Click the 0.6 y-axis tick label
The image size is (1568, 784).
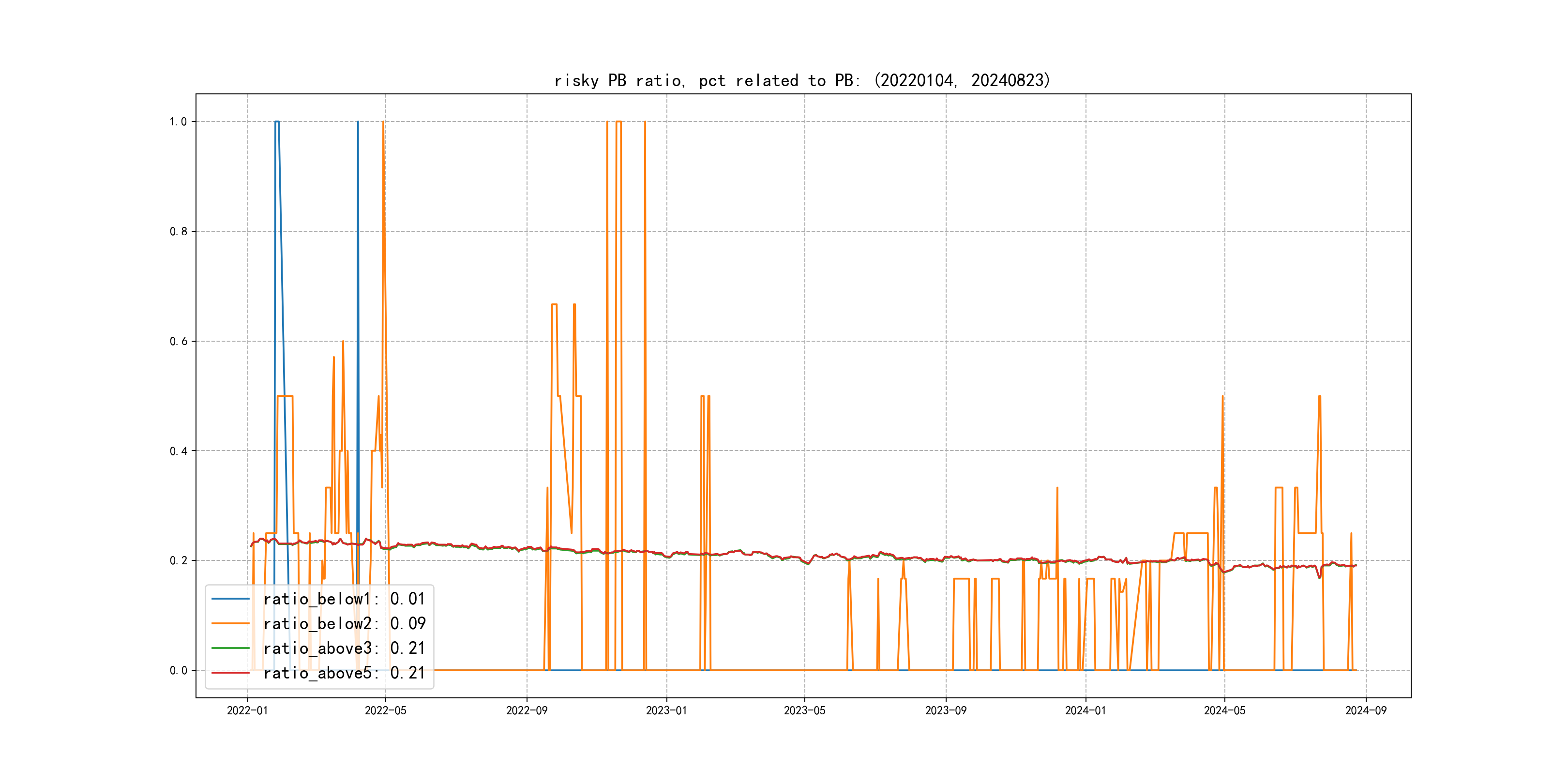179,342
